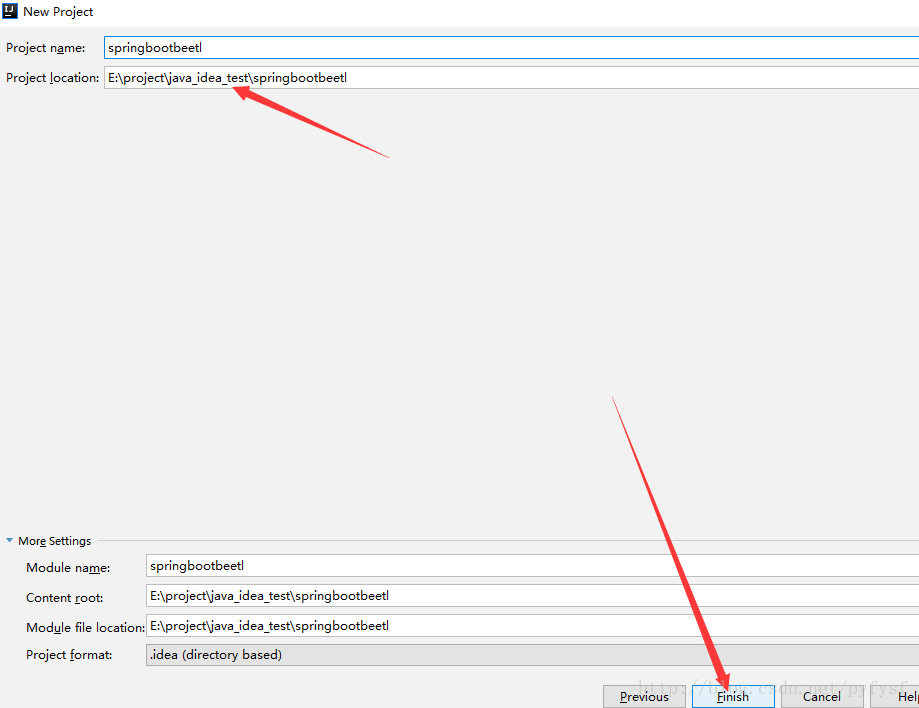
Task: Click the Content root input field
Action: pyautogui.click(x=532, y=595)
